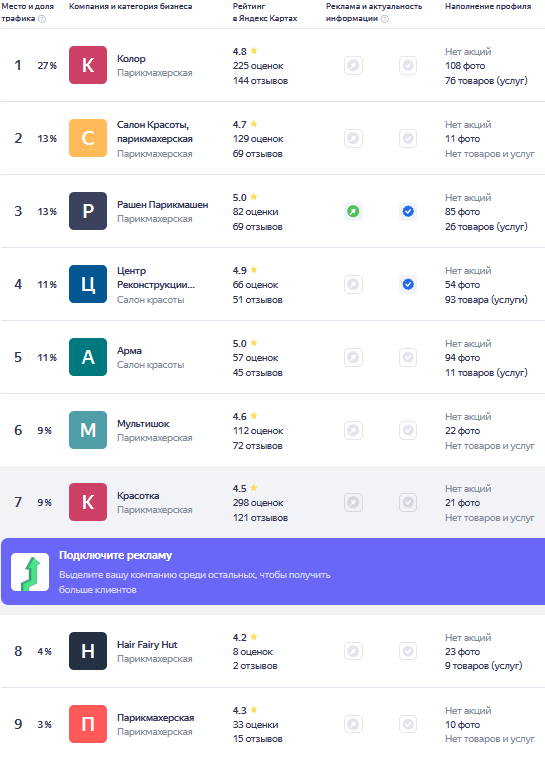
Task: Click the green arrow icon in the ad banner
Action: pyautogui.click(x=30, y=572)
